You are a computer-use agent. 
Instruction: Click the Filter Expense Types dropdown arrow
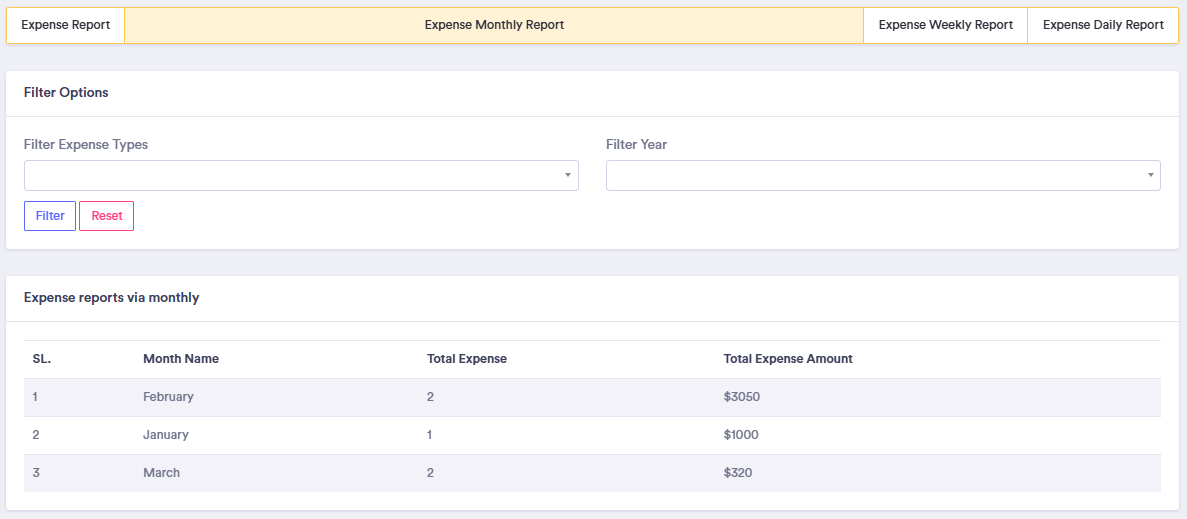(x=567, y=176)
